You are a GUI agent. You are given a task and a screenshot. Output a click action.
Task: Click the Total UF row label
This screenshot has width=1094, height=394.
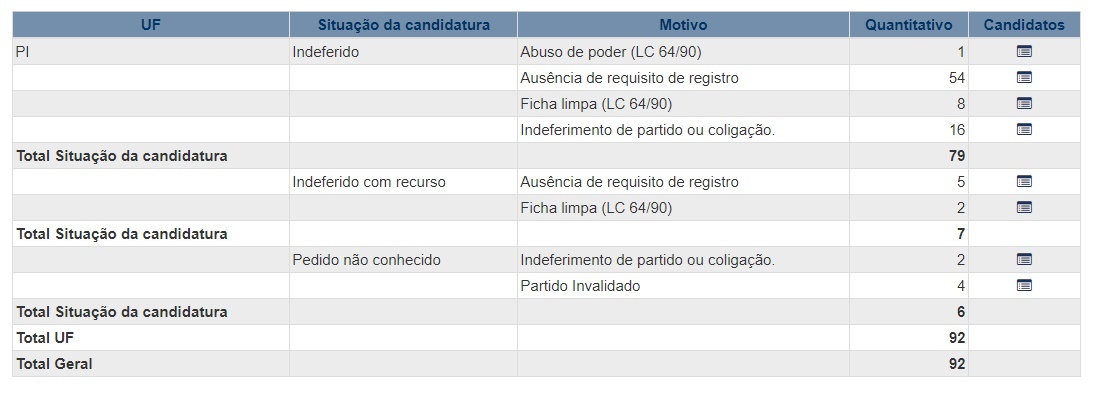tap(45, 338)
